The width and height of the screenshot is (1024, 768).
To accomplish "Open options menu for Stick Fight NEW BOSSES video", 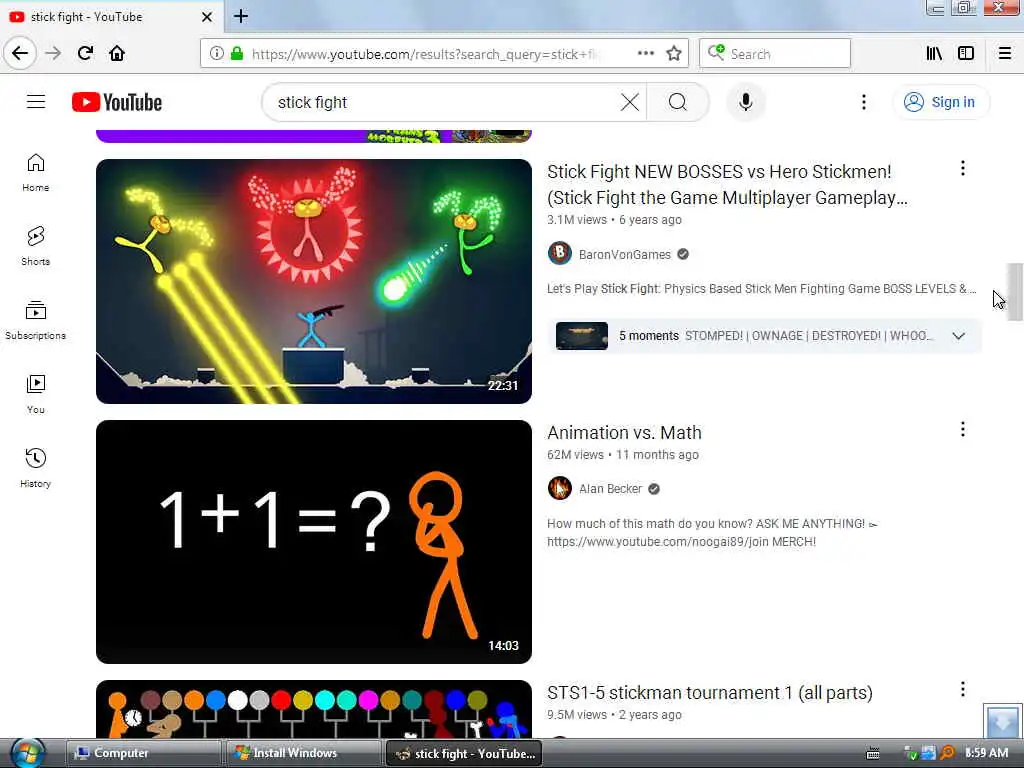I will (963, 168).
